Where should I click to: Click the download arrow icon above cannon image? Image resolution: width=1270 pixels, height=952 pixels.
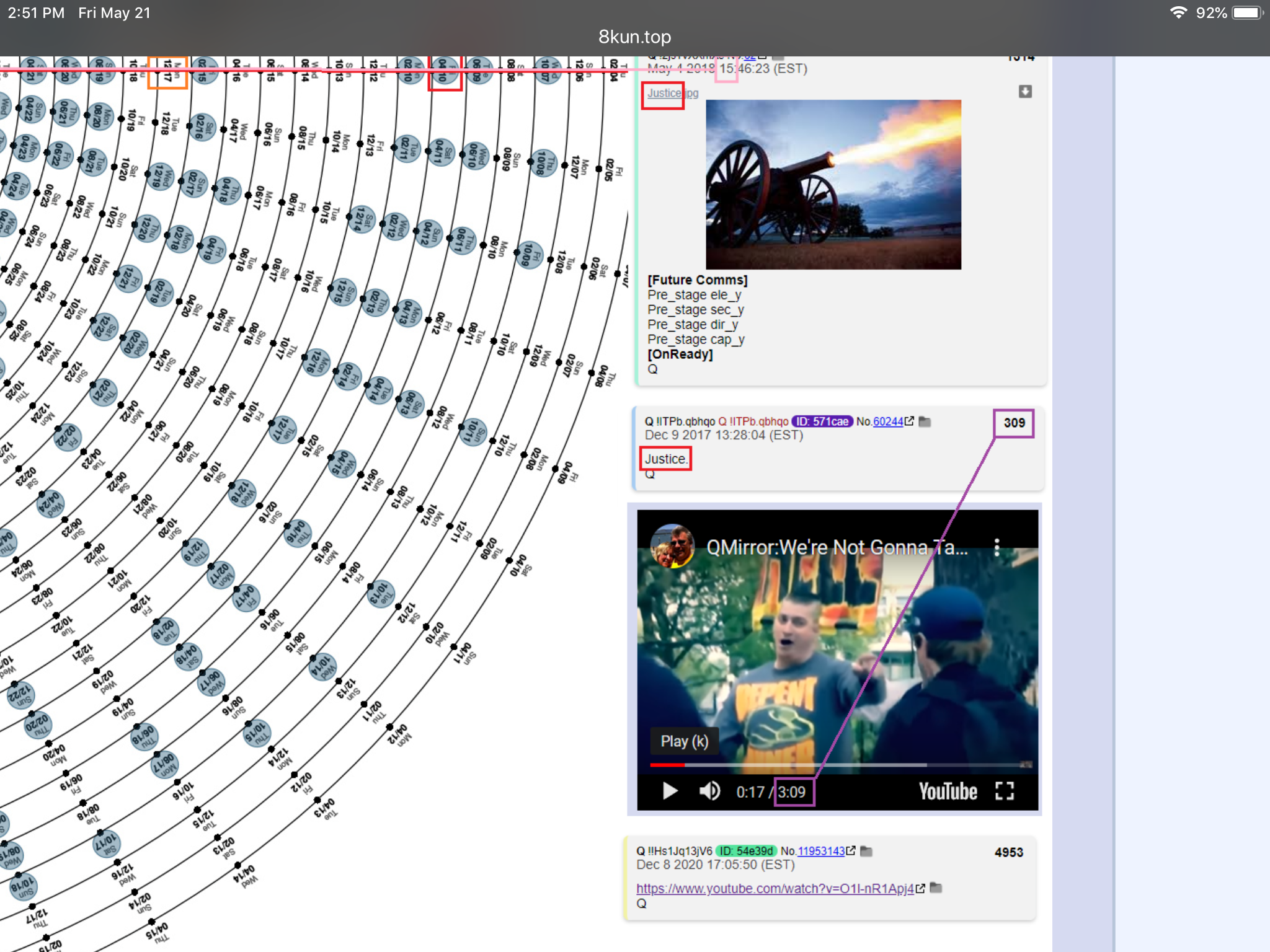click(1025, 92)
